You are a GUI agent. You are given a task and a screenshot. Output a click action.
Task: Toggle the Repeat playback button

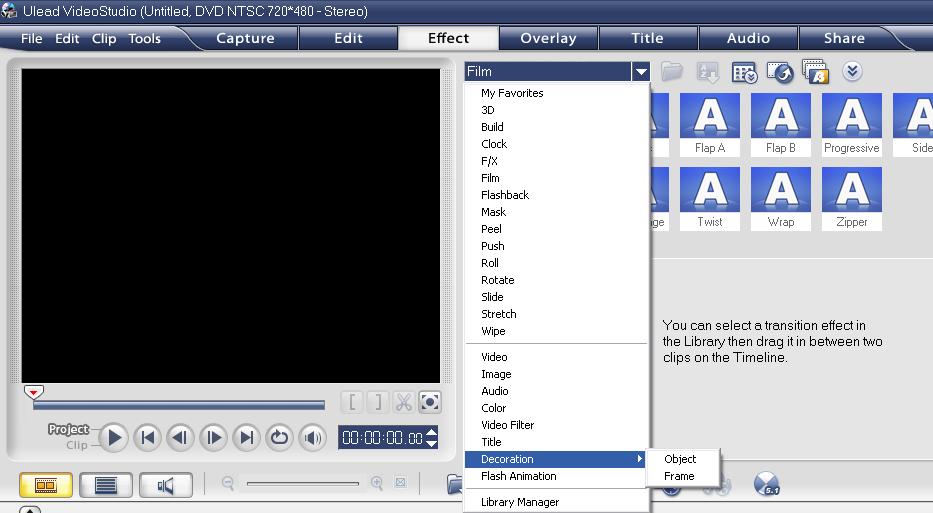click(x=279, y=438)
